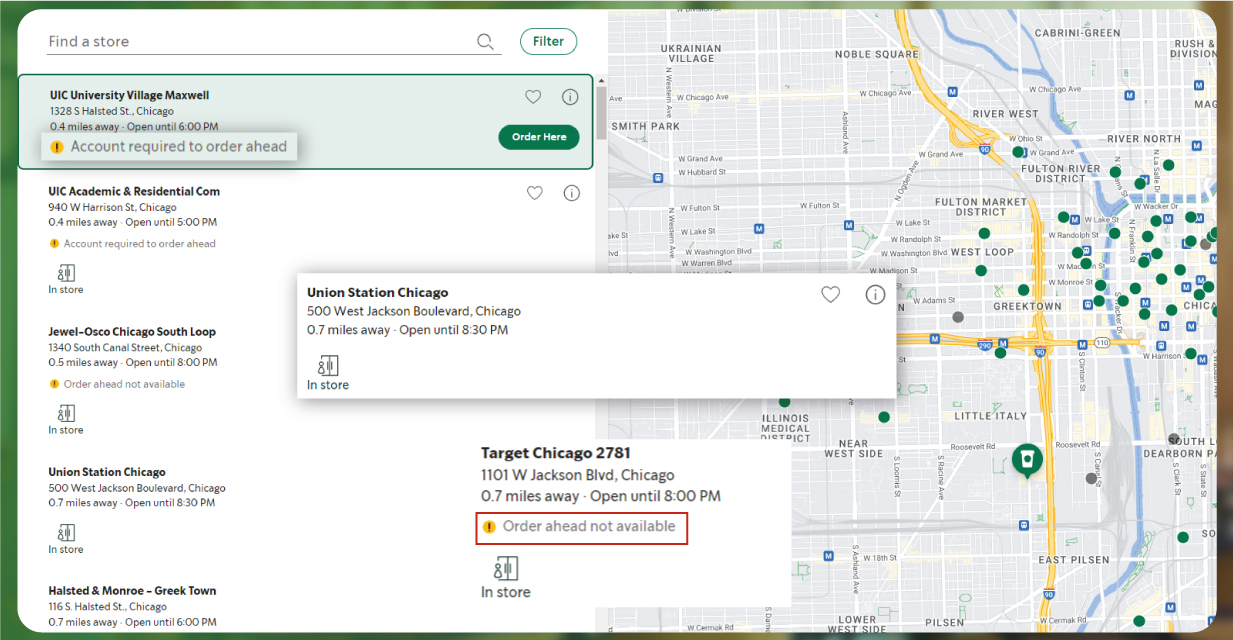Click address 1328 S Halsted St., Chicago
This screenshot has width=1233, height=640.
112,111
